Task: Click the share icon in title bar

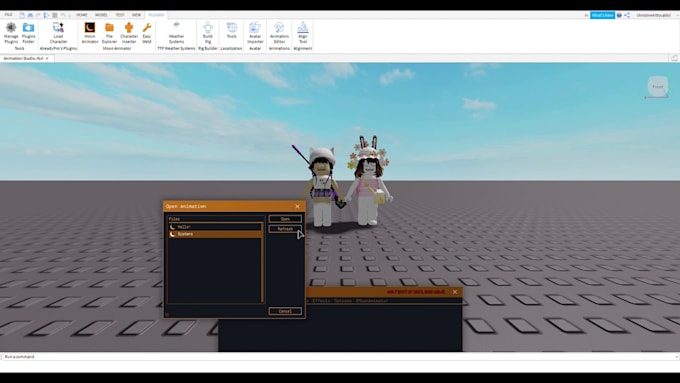Action: pyautogui.click(x=627, y=15)
